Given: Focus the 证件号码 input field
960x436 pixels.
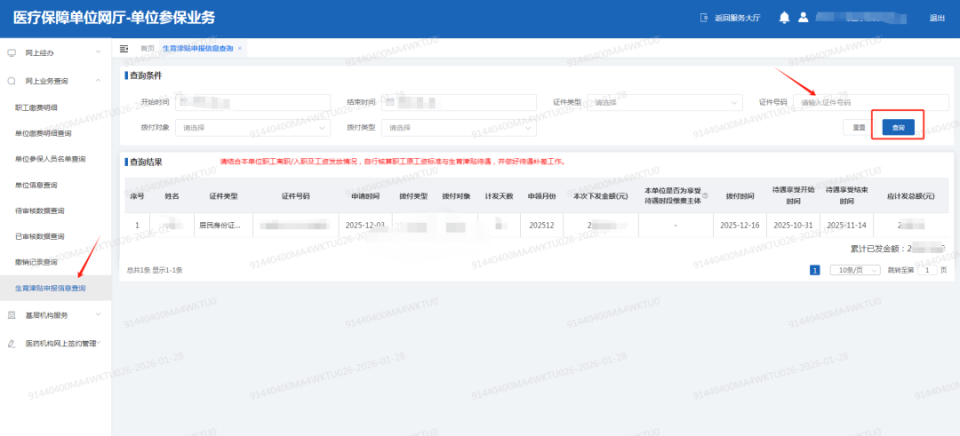Looking at the screenshot, I should pos(871,103).
